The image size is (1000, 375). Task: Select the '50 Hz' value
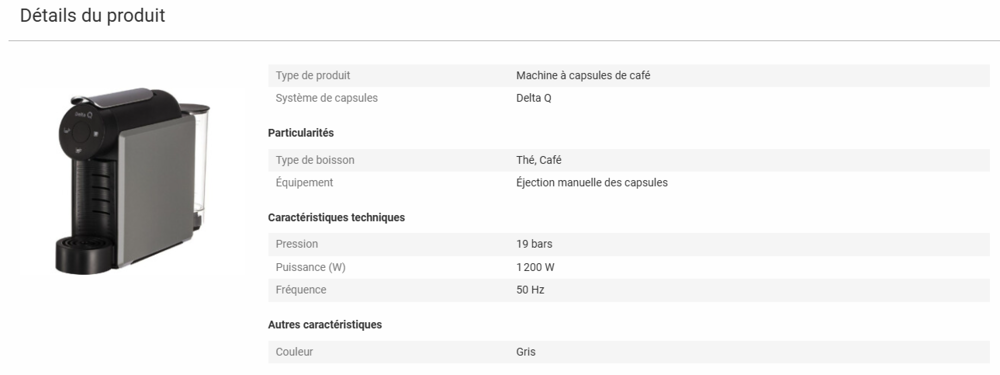[x=530, y=290]
